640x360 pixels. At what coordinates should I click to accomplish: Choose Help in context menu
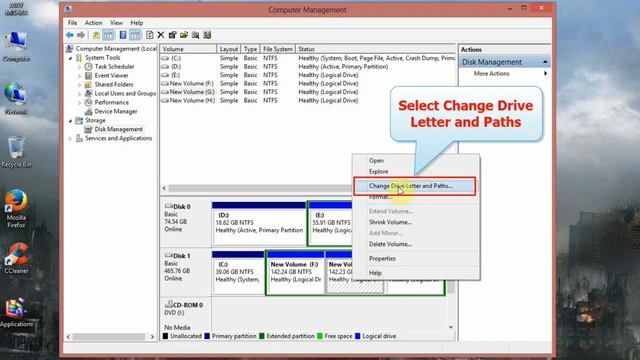(x=416, y=273)
